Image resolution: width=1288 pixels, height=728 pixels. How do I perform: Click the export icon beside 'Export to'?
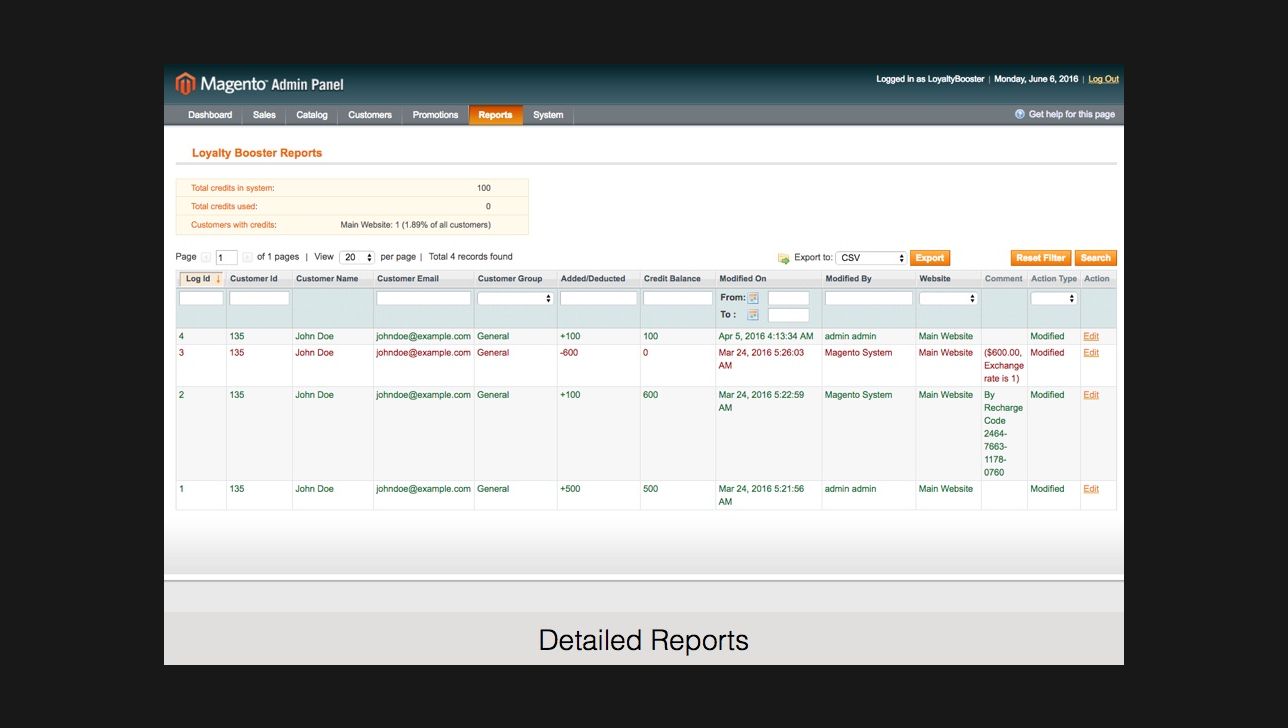click(x=783, y=258)
